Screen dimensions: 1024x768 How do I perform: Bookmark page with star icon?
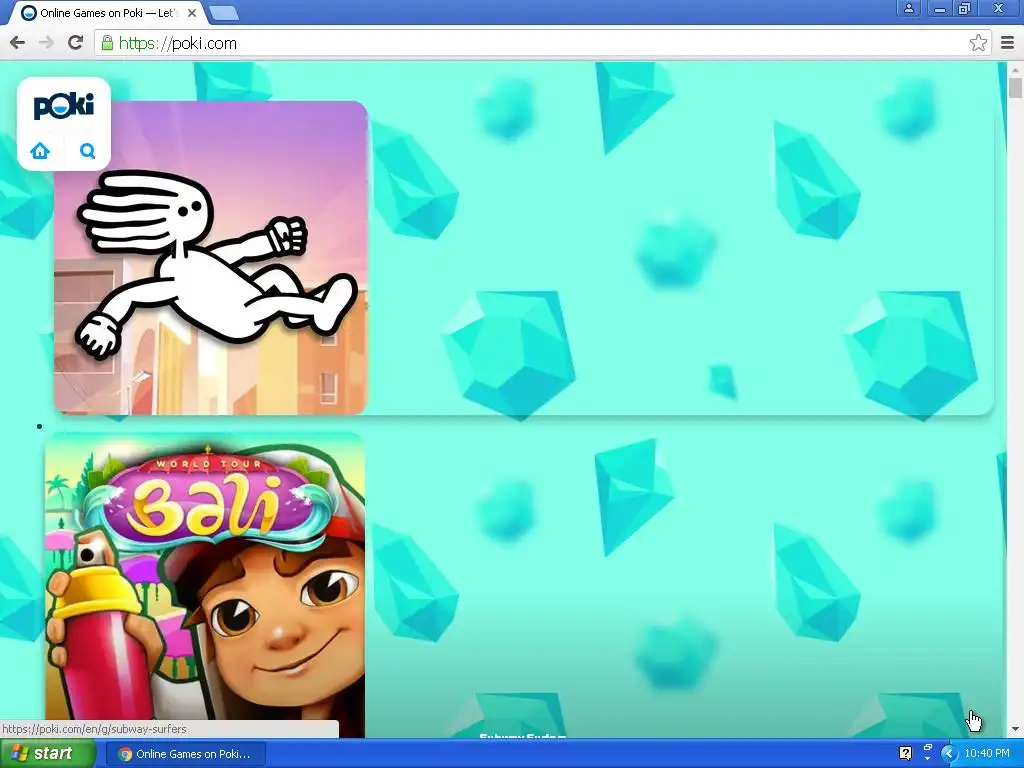pos(978,43)
